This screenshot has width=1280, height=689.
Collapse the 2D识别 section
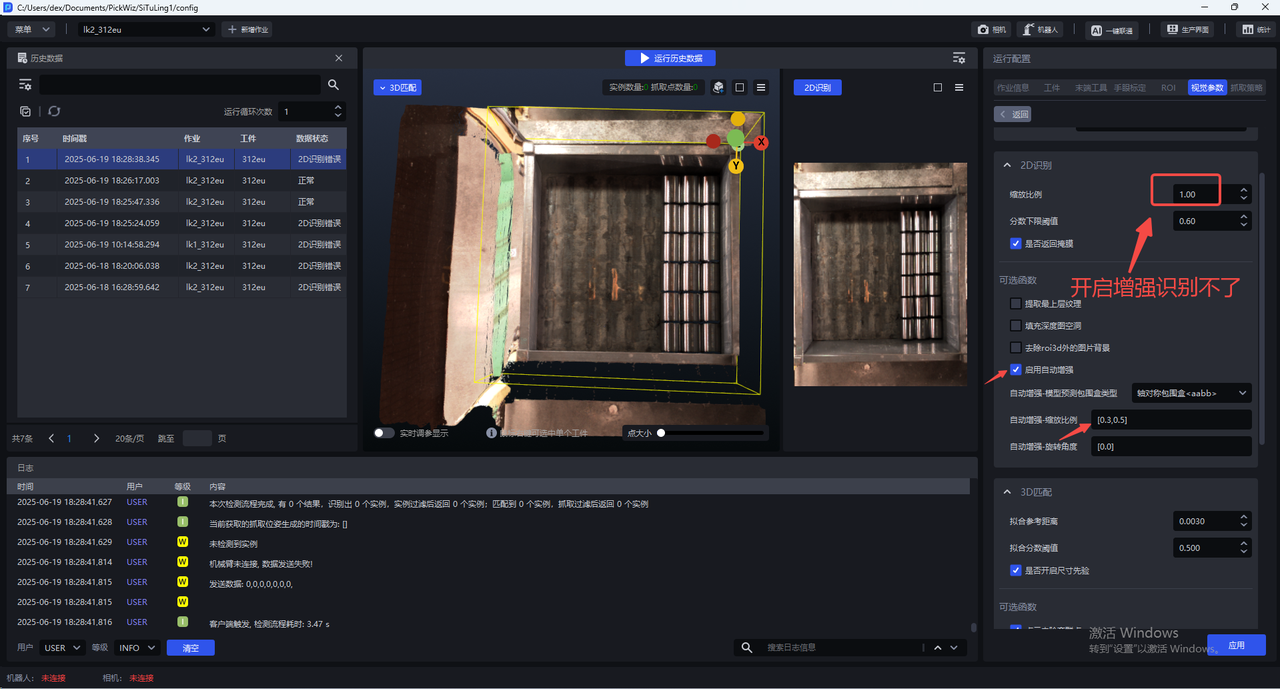[1007, 165]
